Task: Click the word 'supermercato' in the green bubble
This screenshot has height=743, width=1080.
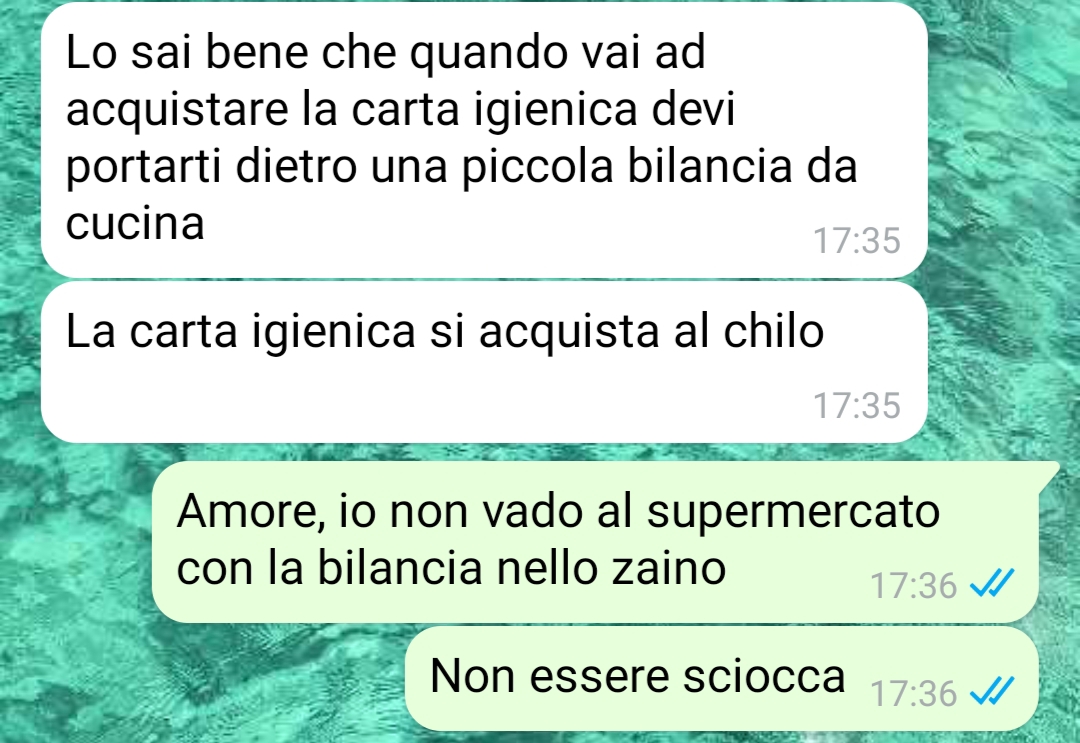Action: [793, 513]
